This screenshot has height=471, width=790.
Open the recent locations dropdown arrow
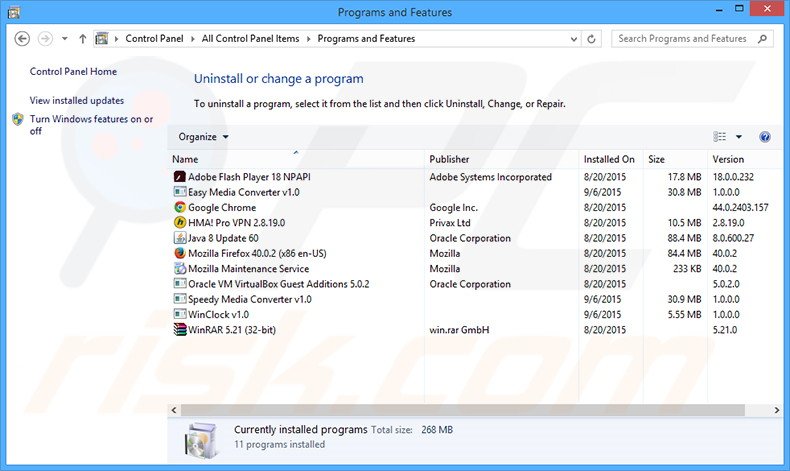pos(64,39)
